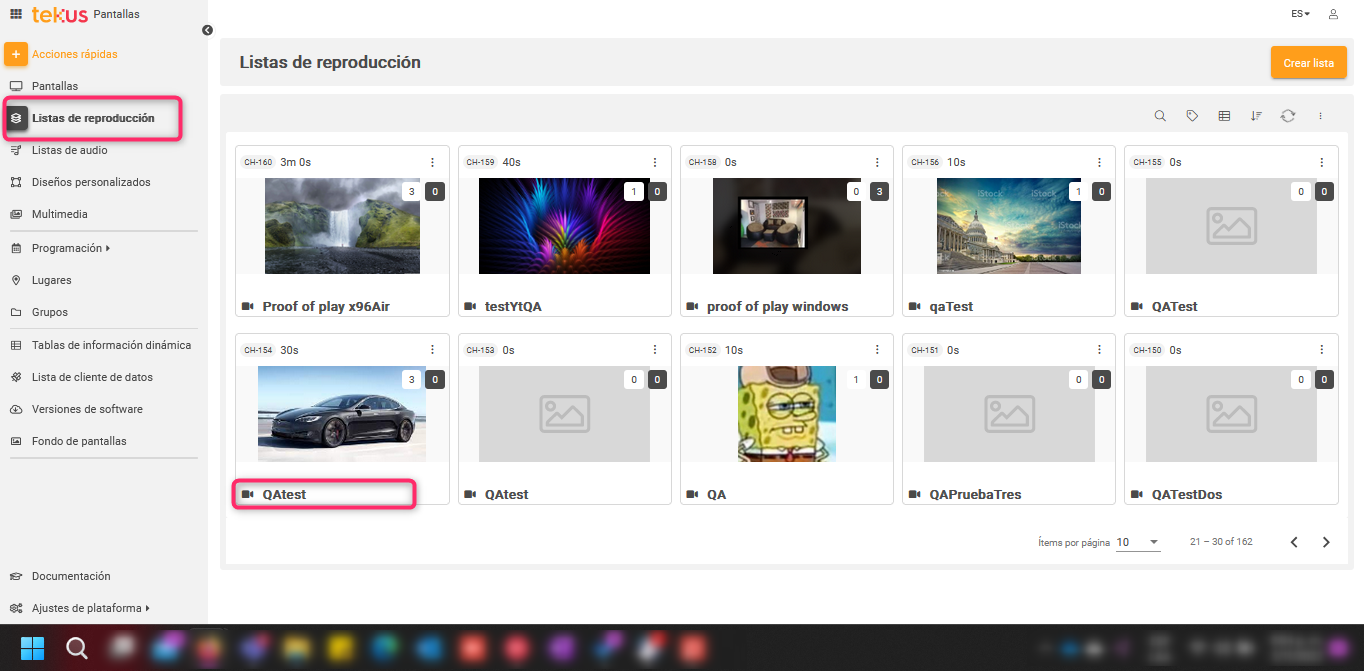Image resolution: width=1364 pixels, height=671 pixels.
Task: Open the three-dot menu on testYtQA card
Action: click(655, 162)
